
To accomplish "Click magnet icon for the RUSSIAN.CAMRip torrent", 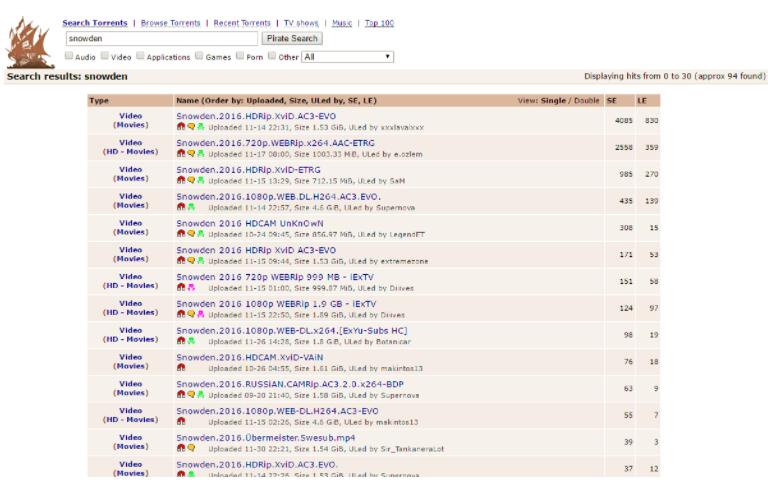I will (x=181, y=395).
